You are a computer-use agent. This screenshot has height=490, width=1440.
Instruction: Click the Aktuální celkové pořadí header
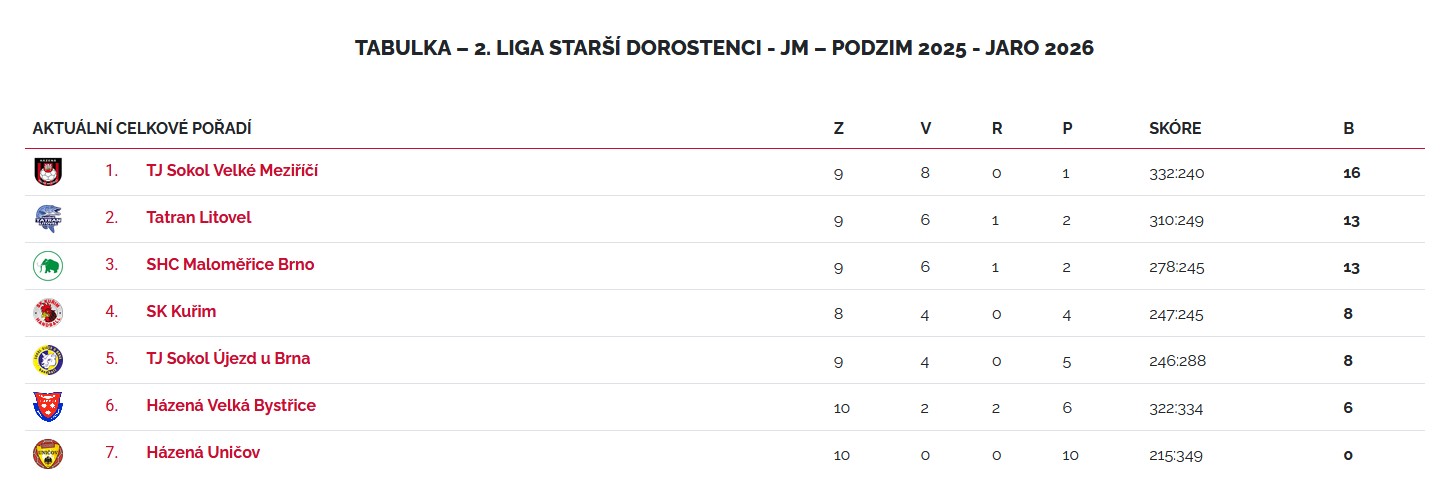(x=142, y=129)
